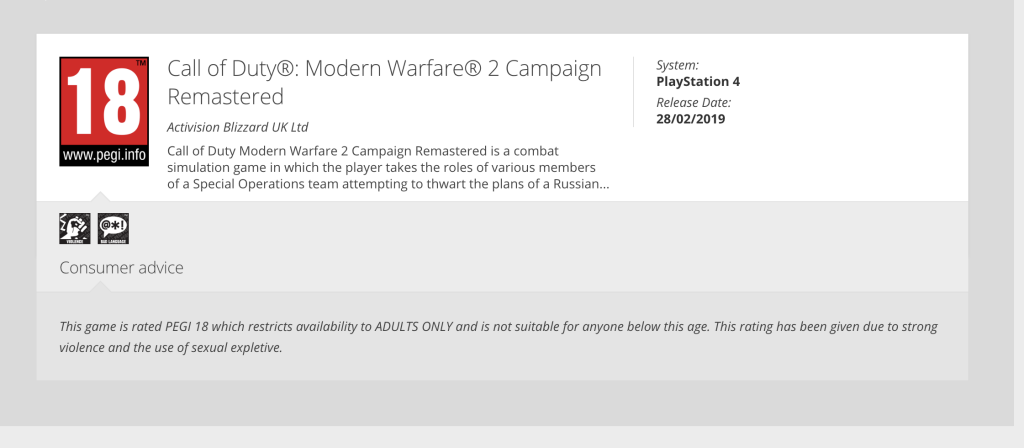The height and width of the screenshot is (448, 1024).
Task: Click the Violence content descriptor icon
Action: [74, 229]
